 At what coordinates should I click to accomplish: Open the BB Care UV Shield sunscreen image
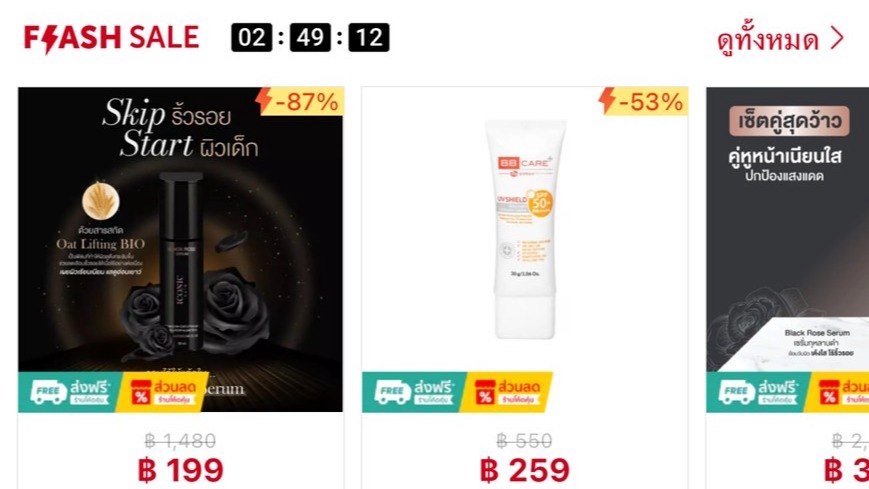525,249
